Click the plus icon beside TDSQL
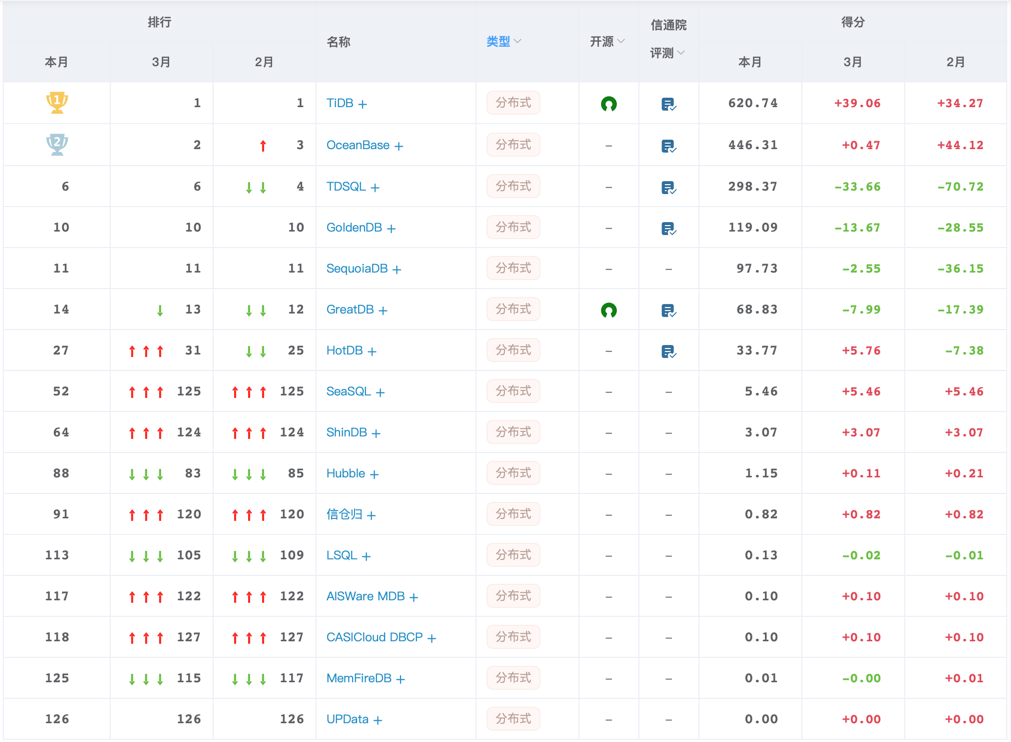 [x=375, y=188]
